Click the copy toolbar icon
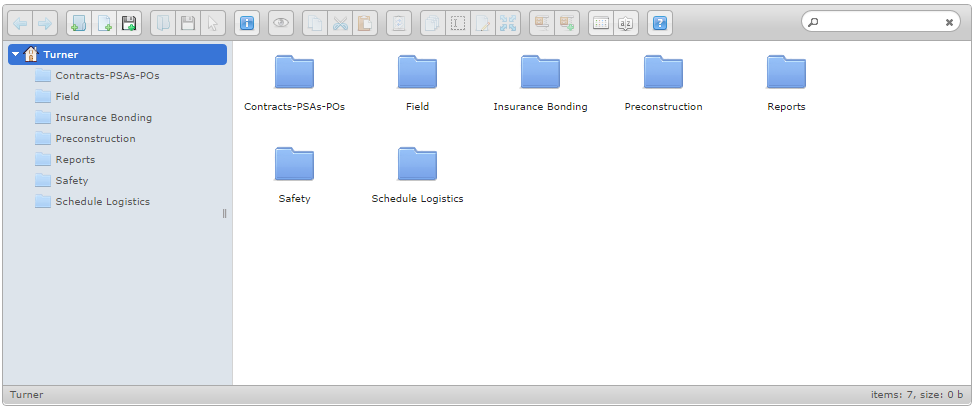Viewport: 975px width, 408px height. (315, 24)
